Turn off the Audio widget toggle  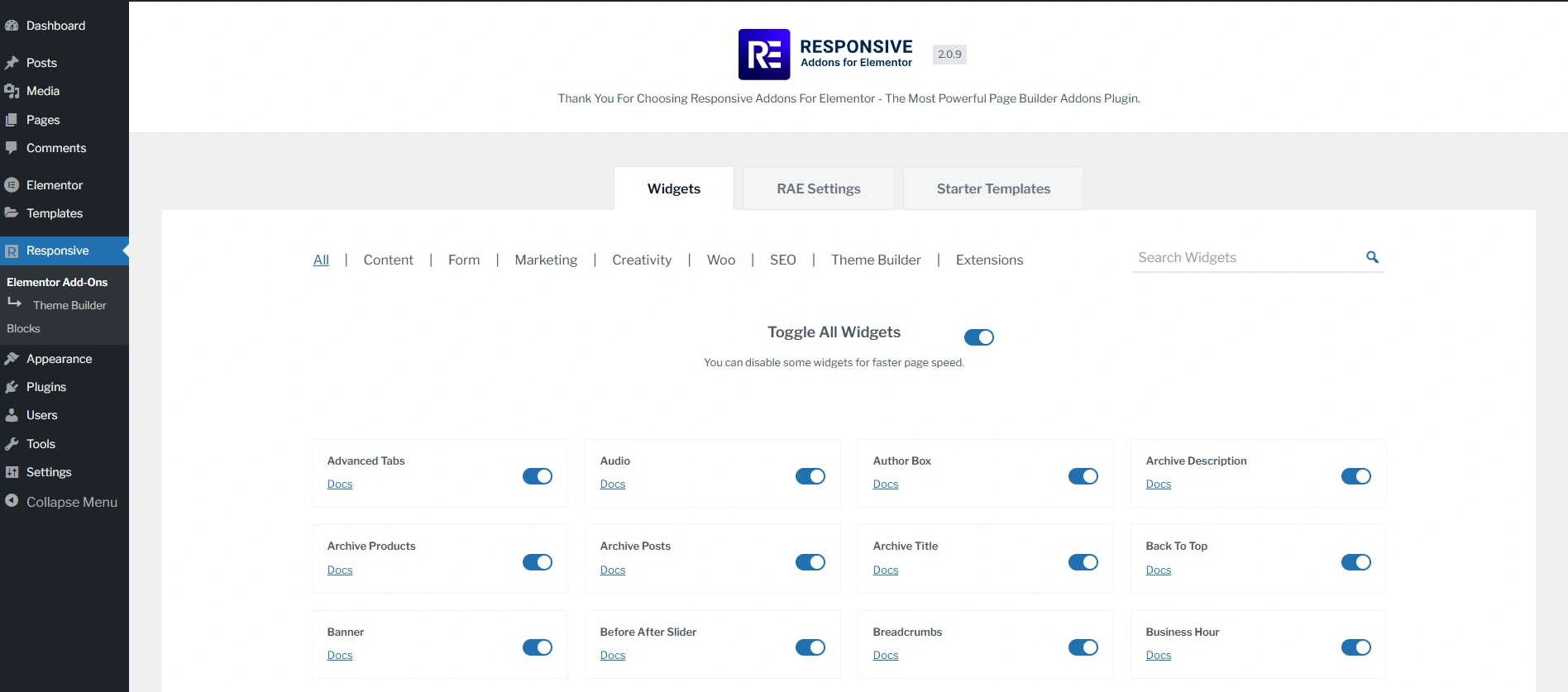pyautogui.click(x=810, y=476)
